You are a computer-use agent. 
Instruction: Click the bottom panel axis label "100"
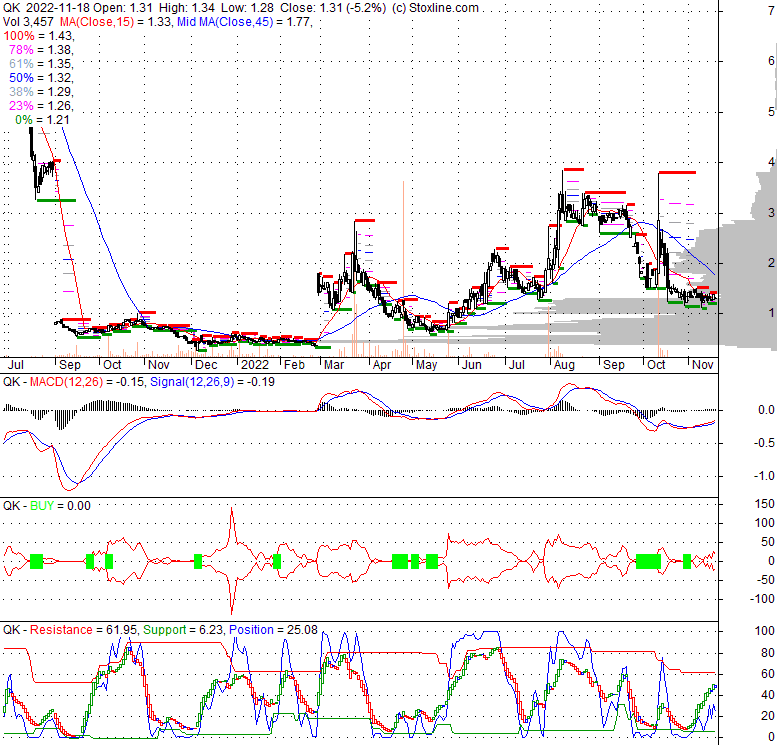tap(765, 631)
